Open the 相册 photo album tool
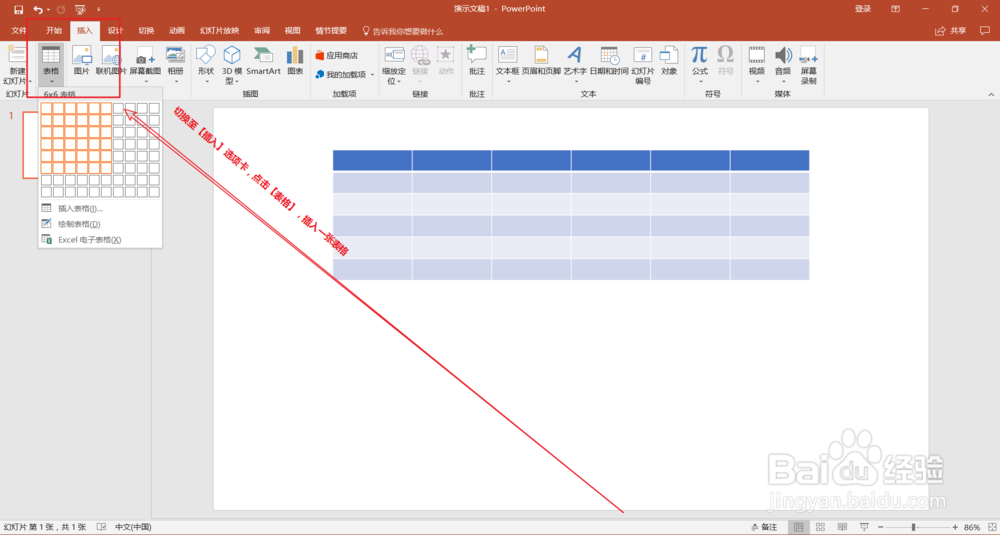1000x535 pixels. pyautogui.click(x=175, y=66)
